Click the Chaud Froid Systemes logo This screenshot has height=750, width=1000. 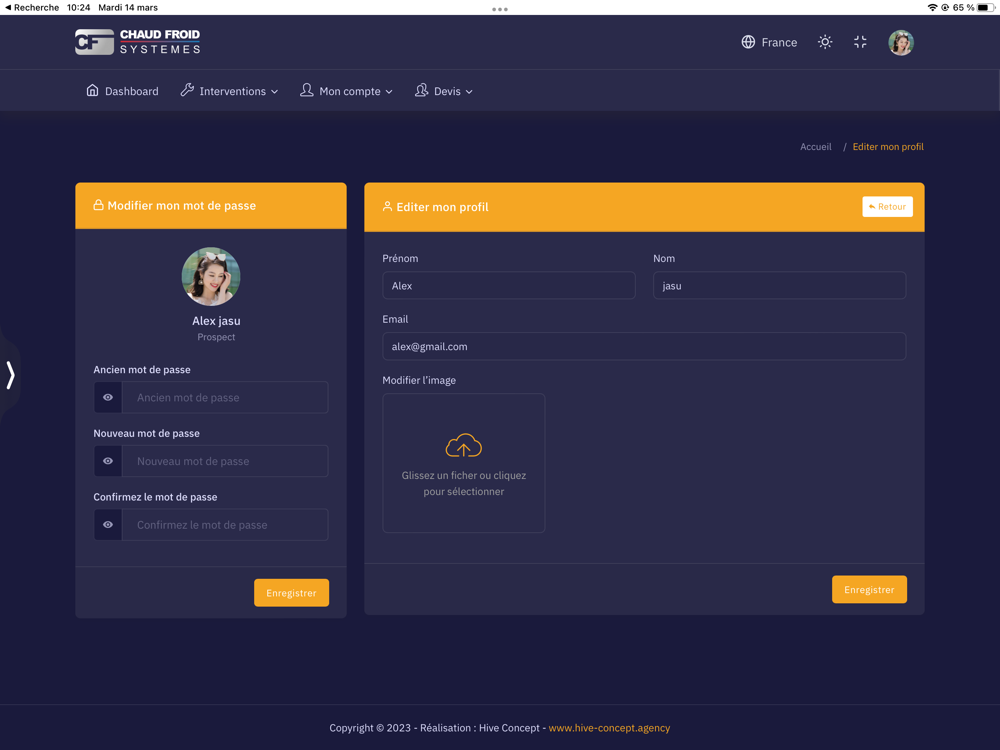(x=138, y=42)
